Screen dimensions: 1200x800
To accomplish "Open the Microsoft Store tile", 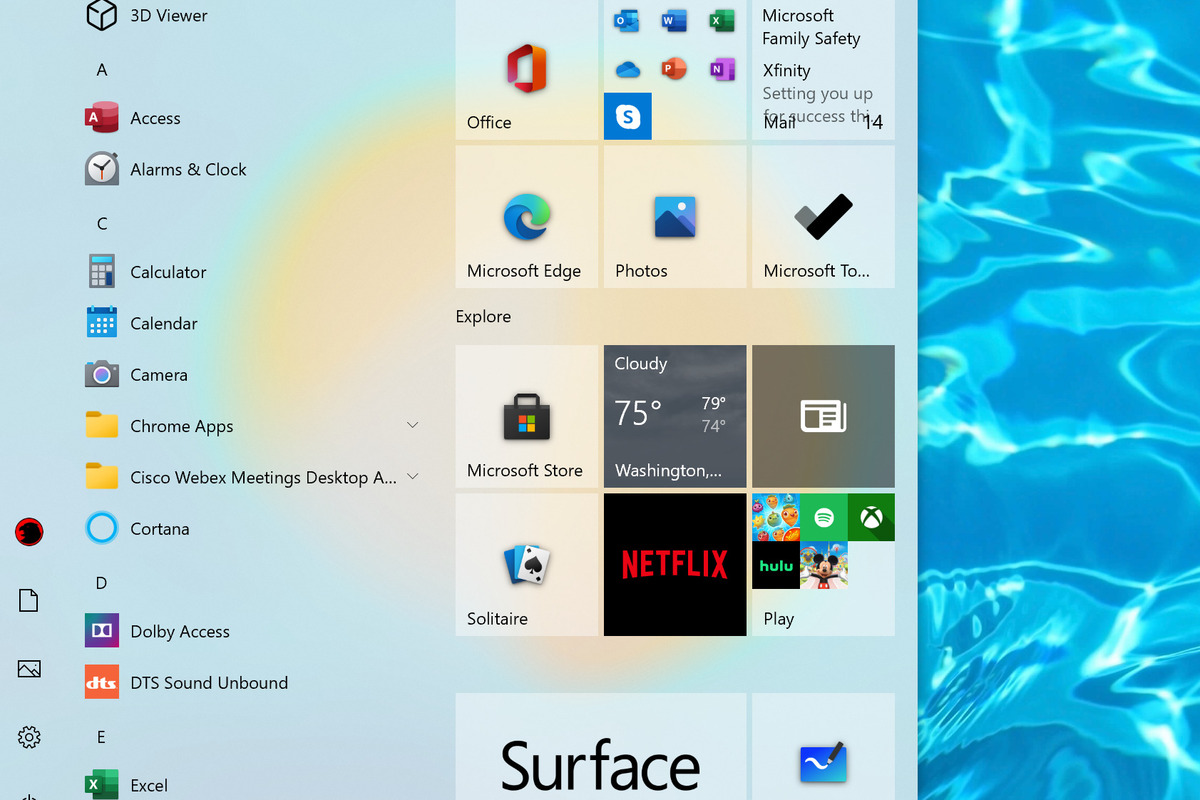I will coord(526,416).
